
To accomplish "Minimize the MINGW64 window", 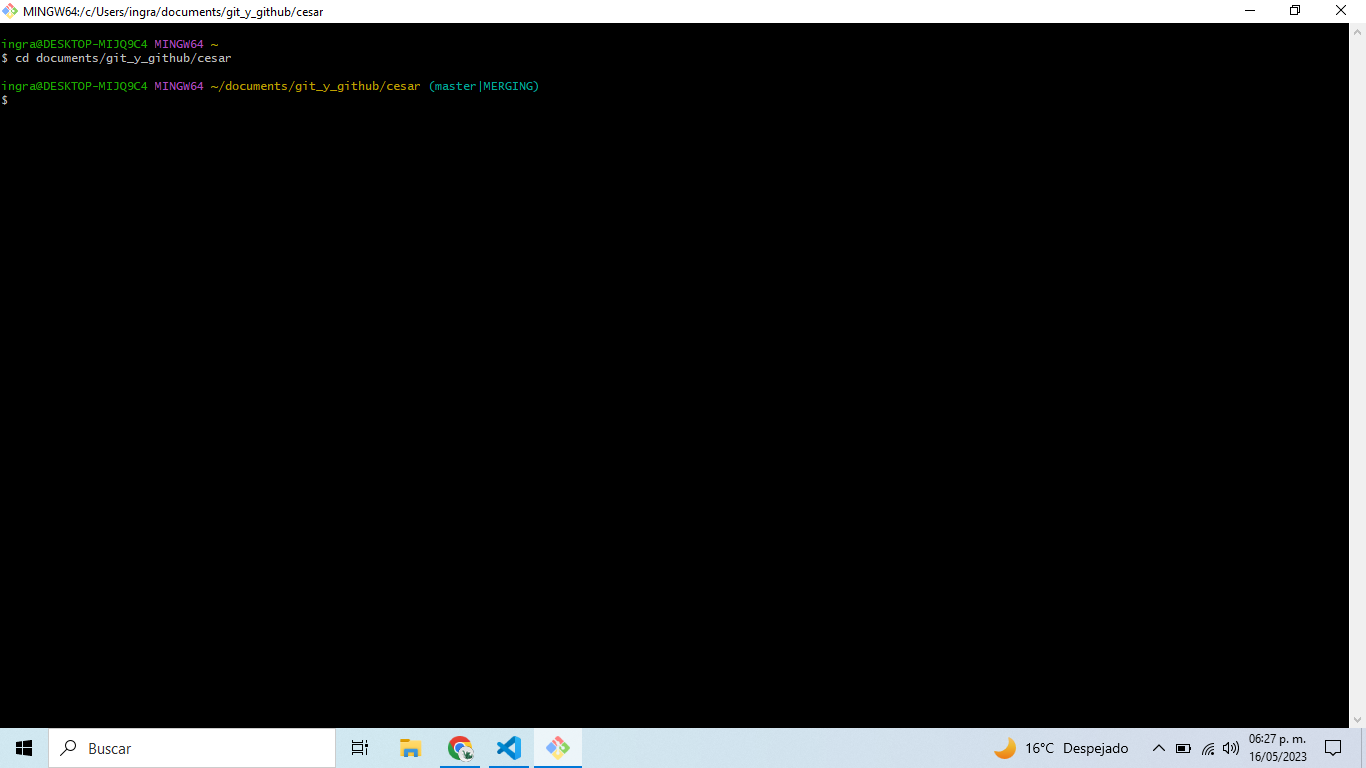I will pos(1250,11).
